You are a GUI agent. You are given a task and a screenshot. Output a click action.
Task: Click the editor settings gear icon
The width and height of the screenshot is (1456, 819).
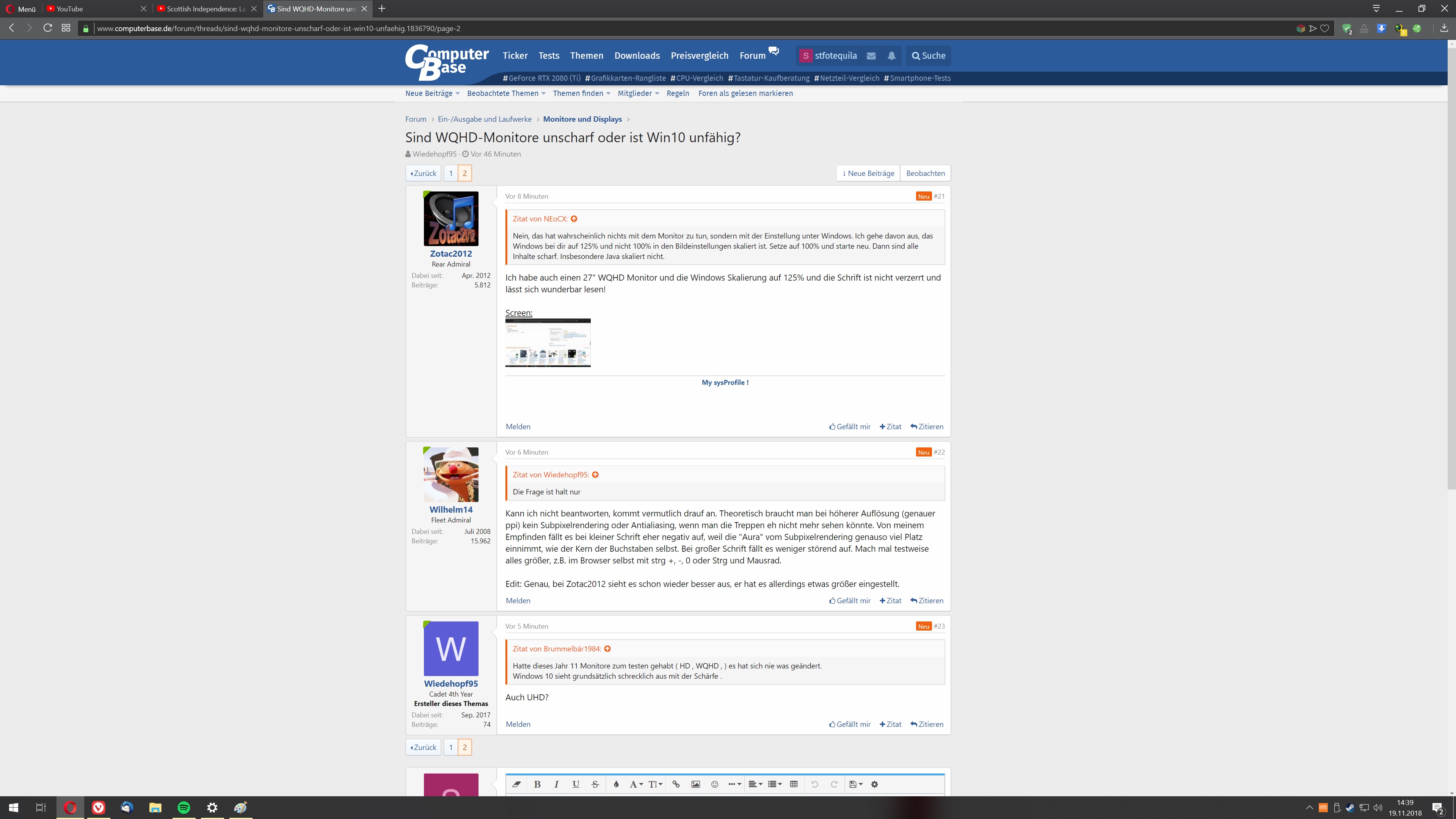coord(874,784)
